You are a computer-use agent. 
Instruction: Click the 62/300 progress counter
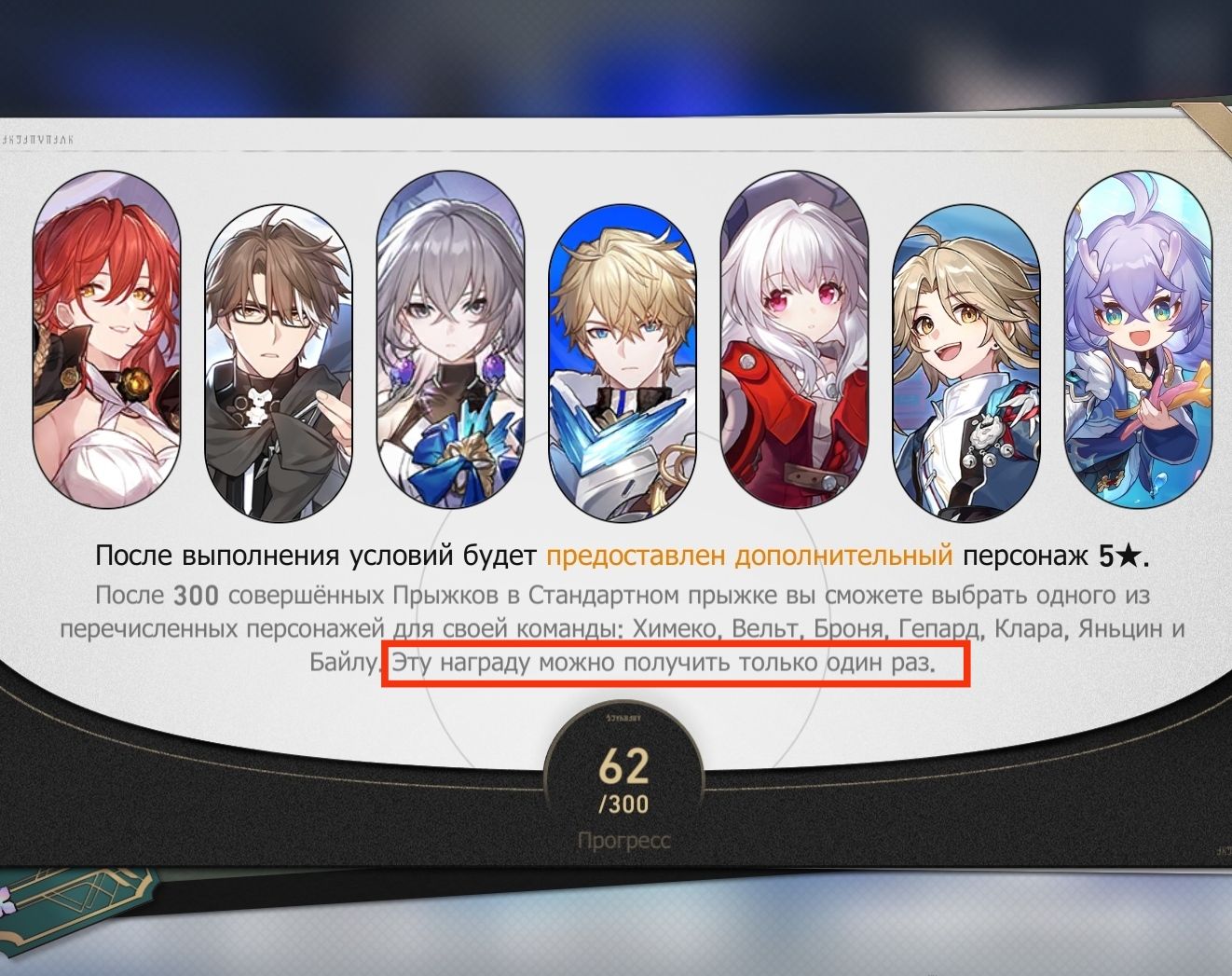623,780
